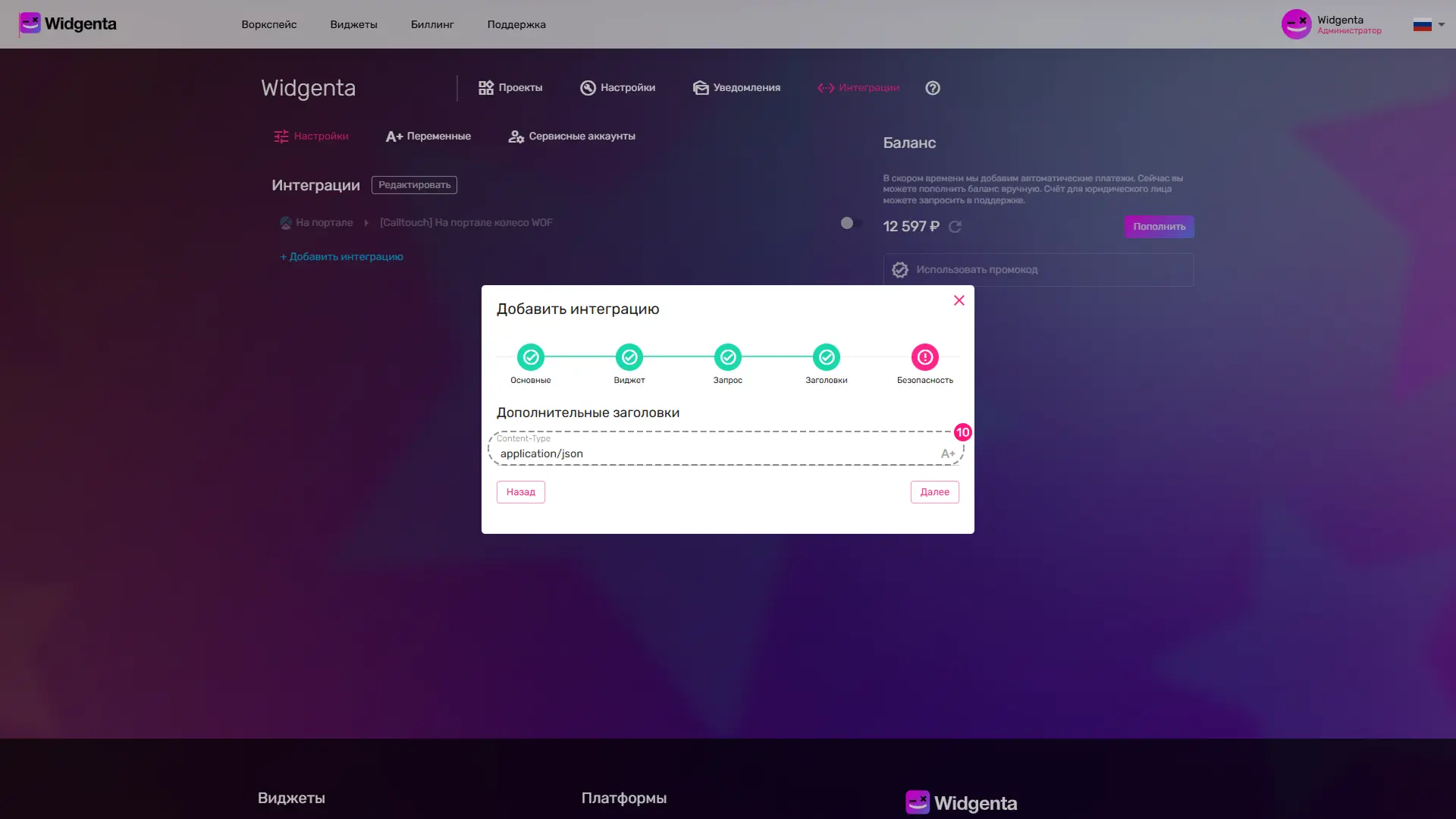Expand the Widgenta account avatar menu
Image resolution: width=1456 pixels, height=819 pixels.
tap(1296, 24)
